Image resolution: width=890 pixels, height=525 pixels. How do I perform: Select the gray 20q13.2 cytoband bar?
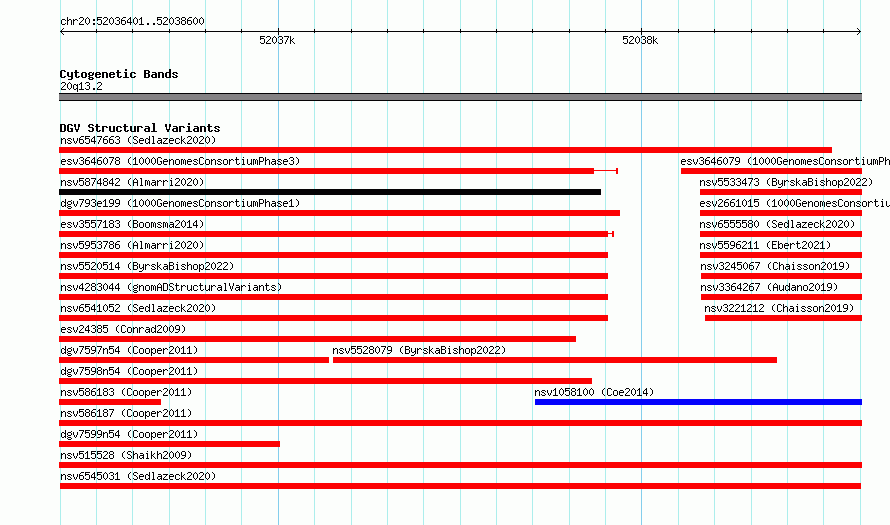point(460,97)
